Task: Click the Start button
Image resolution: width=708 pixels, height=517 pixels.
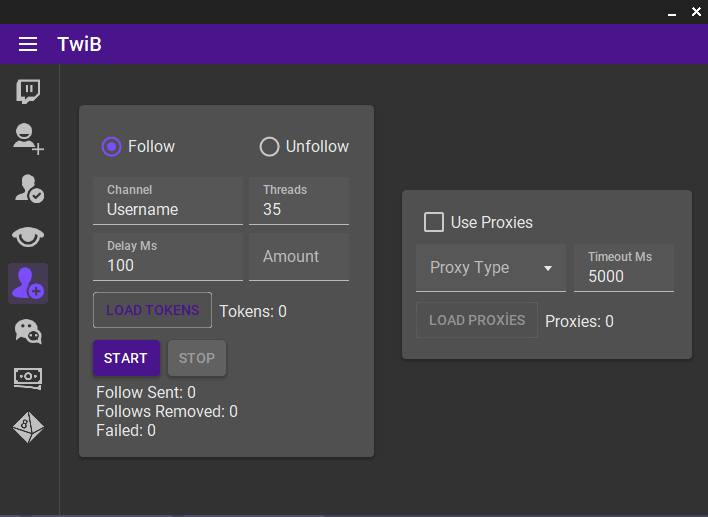Action: click(126, 358)
